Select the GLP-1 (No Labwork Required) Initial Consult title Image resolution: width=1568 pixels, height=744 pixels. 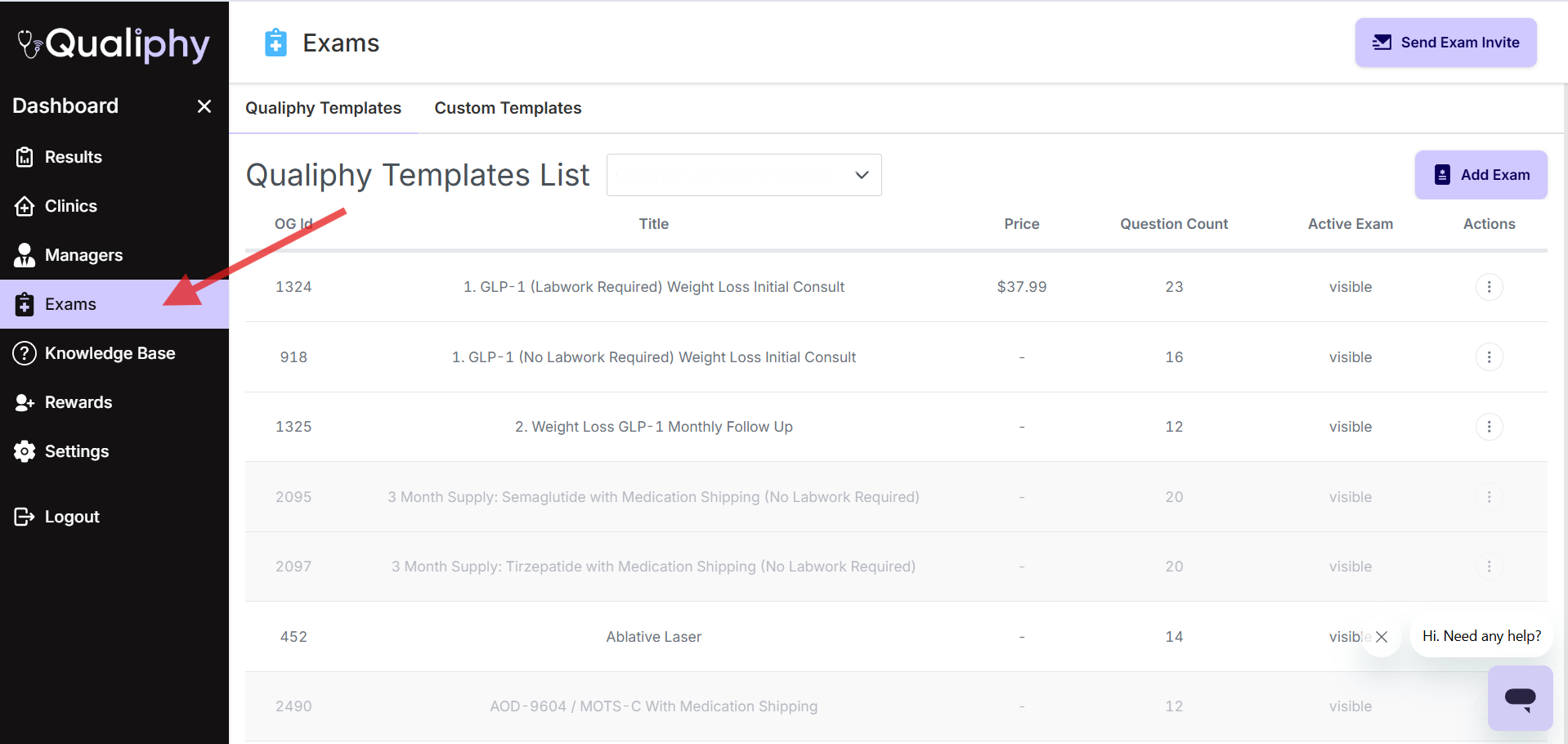[x=654, y=357]
